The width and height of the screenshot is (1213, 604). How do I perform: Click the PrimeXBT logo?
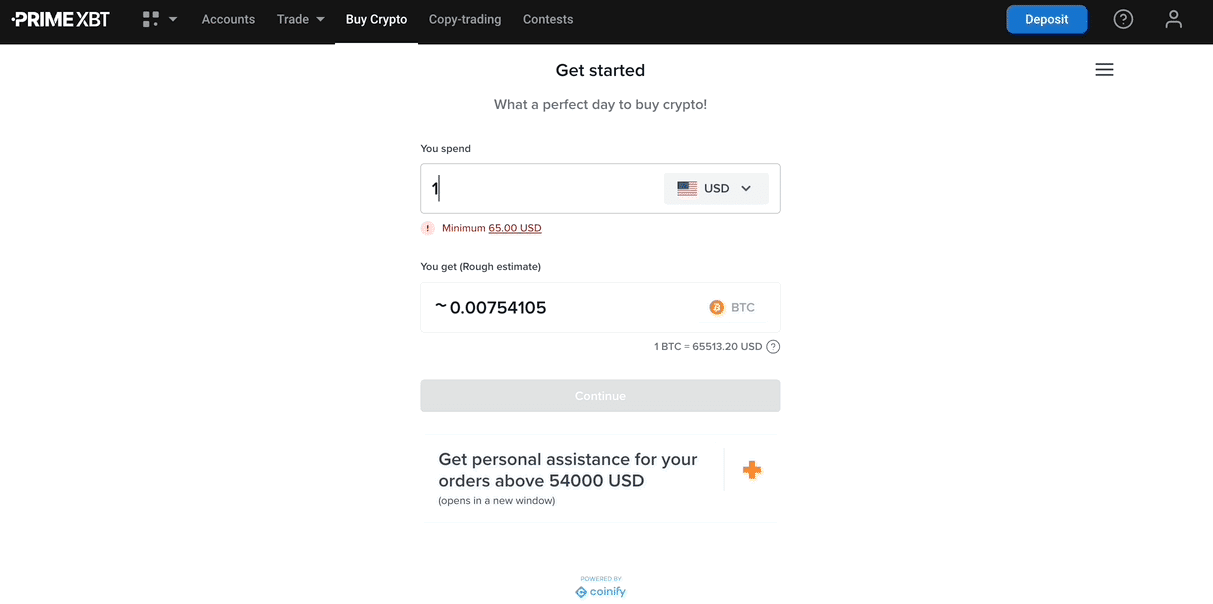pos(60,18)
